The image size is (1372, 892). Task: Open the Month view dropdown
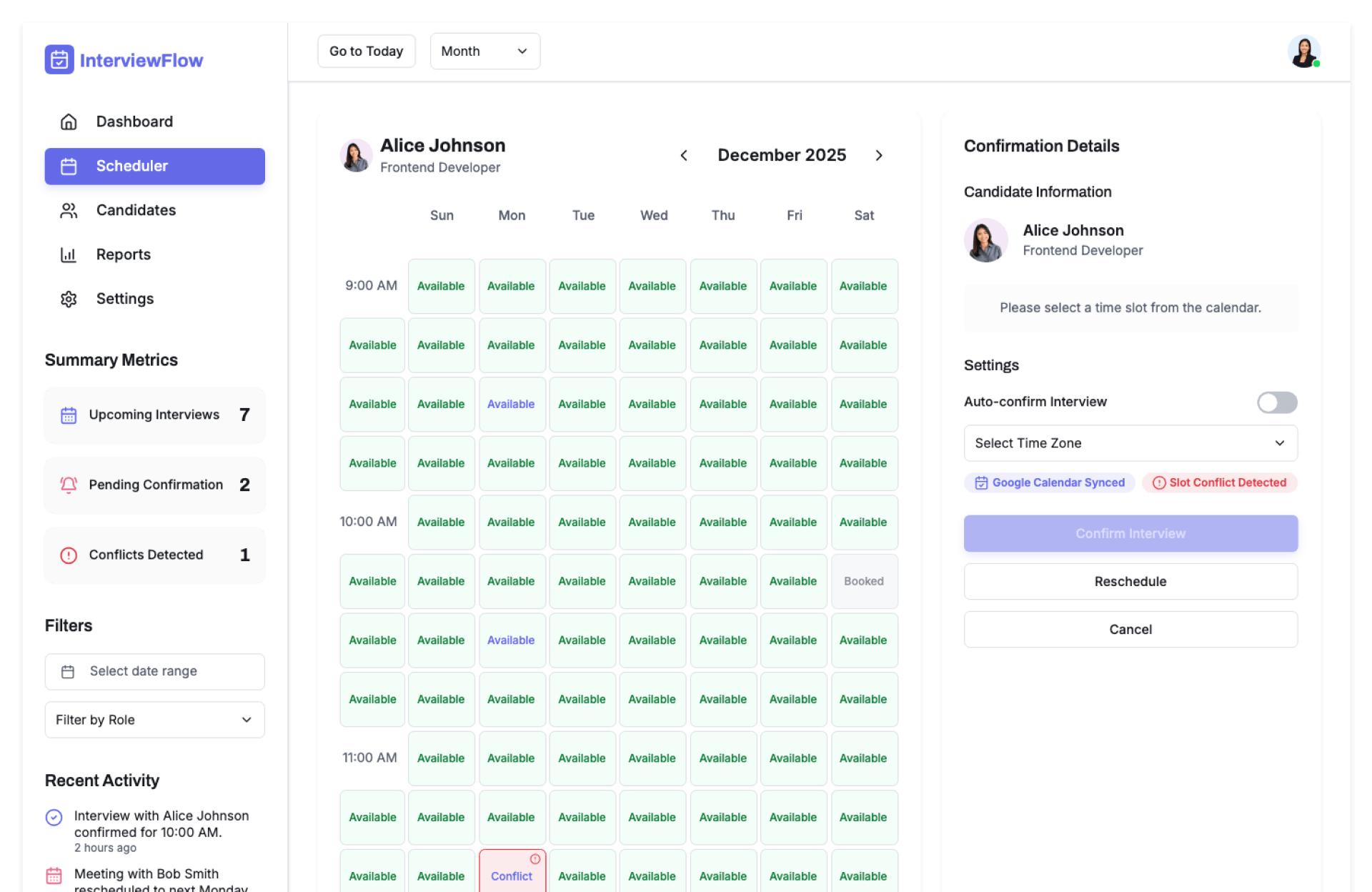click(484, 51)
